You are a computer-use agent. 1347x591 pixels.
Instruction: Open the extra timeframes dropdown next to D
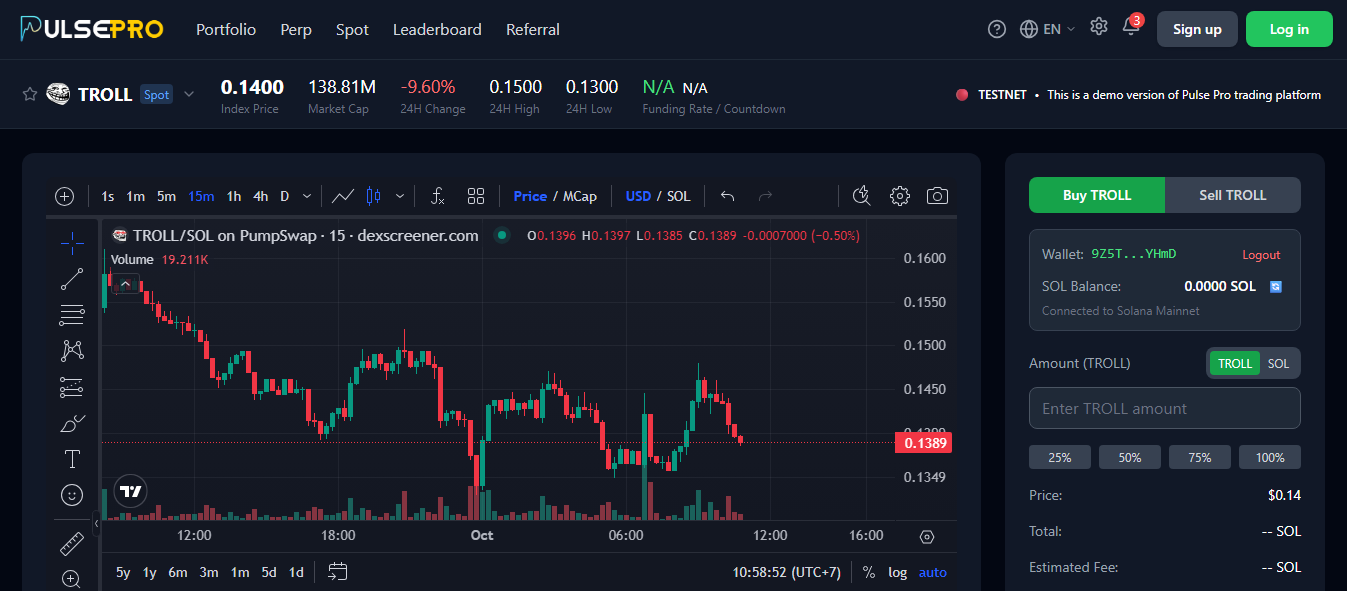click(x=306, y=196)
